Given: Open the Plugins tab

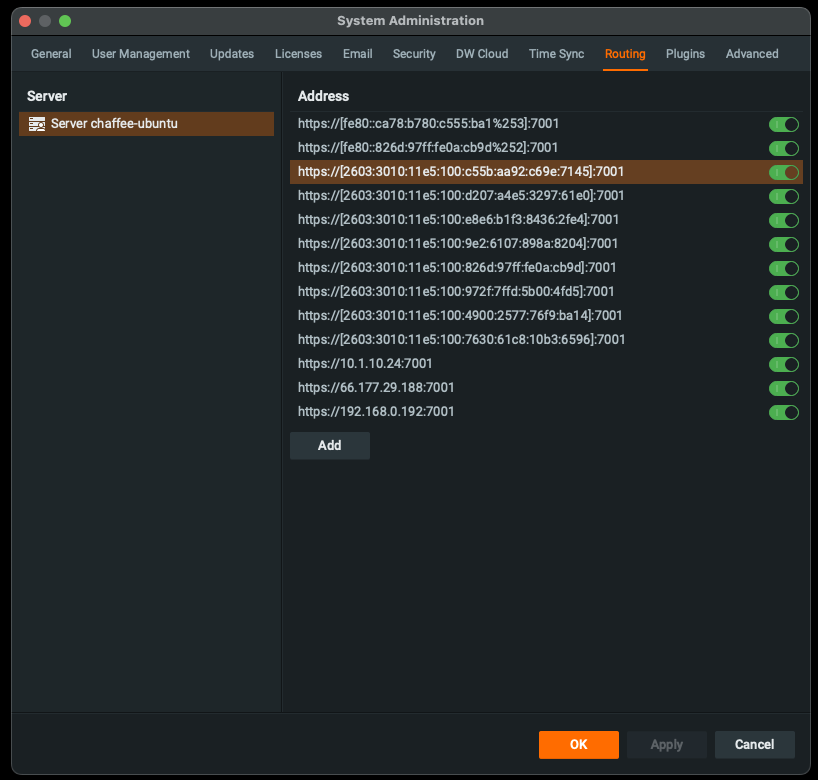Looking at the screenshot, I should [685, 54].
